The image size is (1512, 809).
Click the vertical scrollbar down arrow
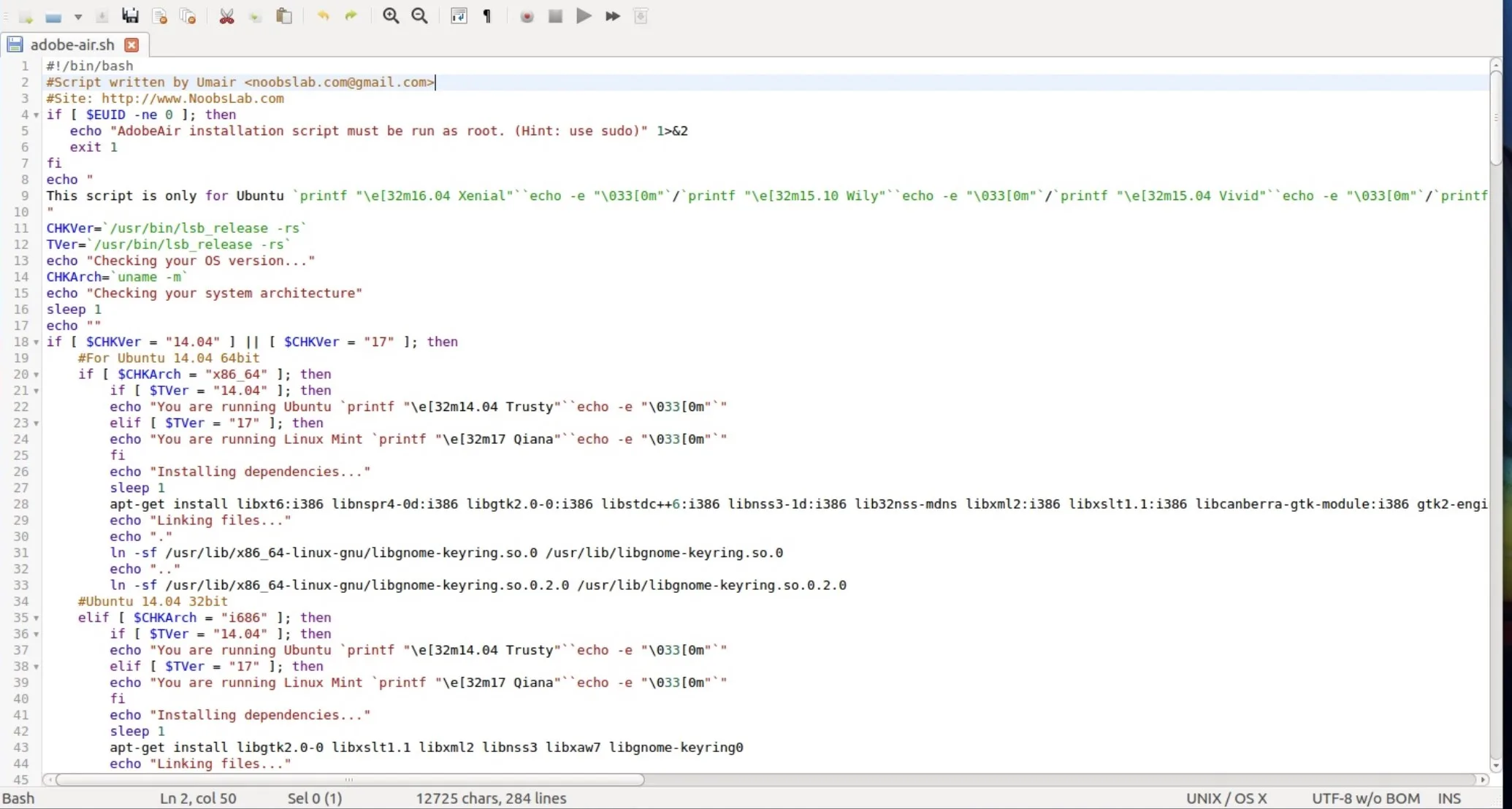1496,766
